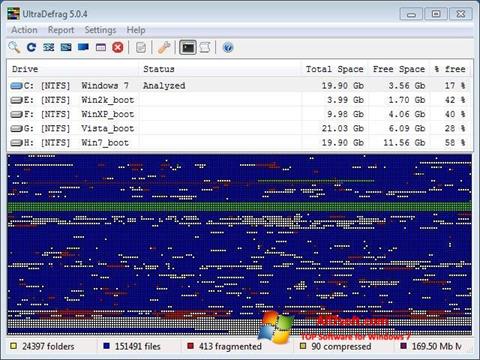The width and height of the screenshot is (480, 360).
Task: Click the red fragmented color swatch
Action: coord(191,346)
